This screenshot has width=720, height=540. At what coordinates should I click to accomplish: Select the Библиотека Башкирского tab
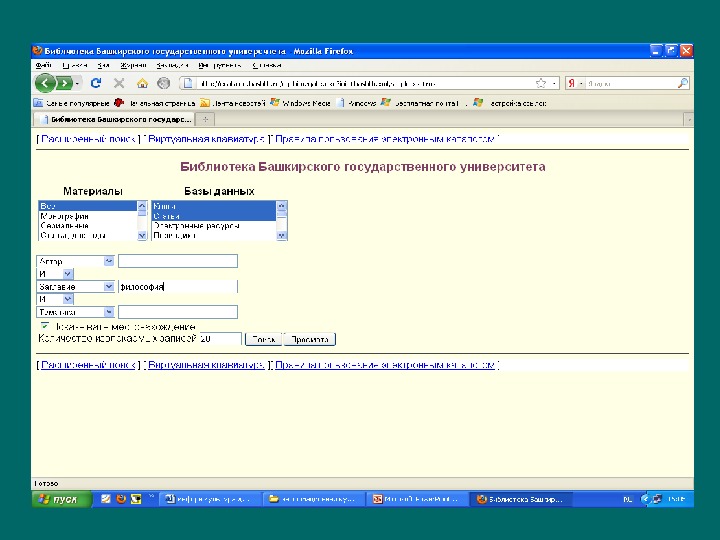115,119
